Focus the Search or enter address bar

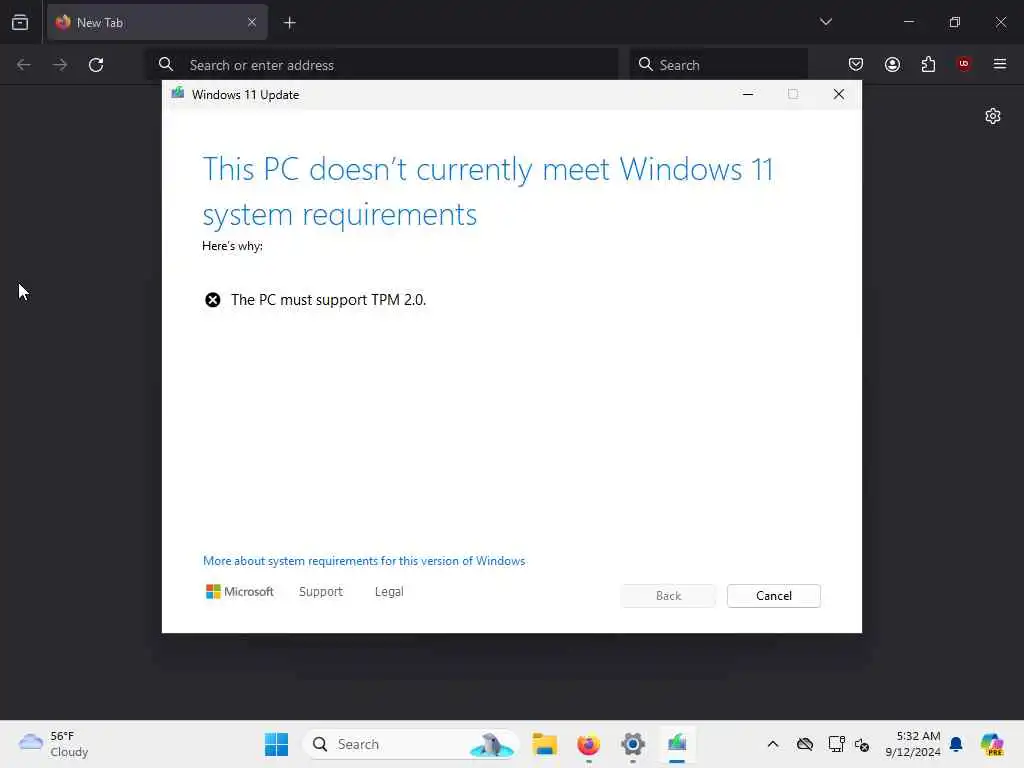click(x=384, y=65)
